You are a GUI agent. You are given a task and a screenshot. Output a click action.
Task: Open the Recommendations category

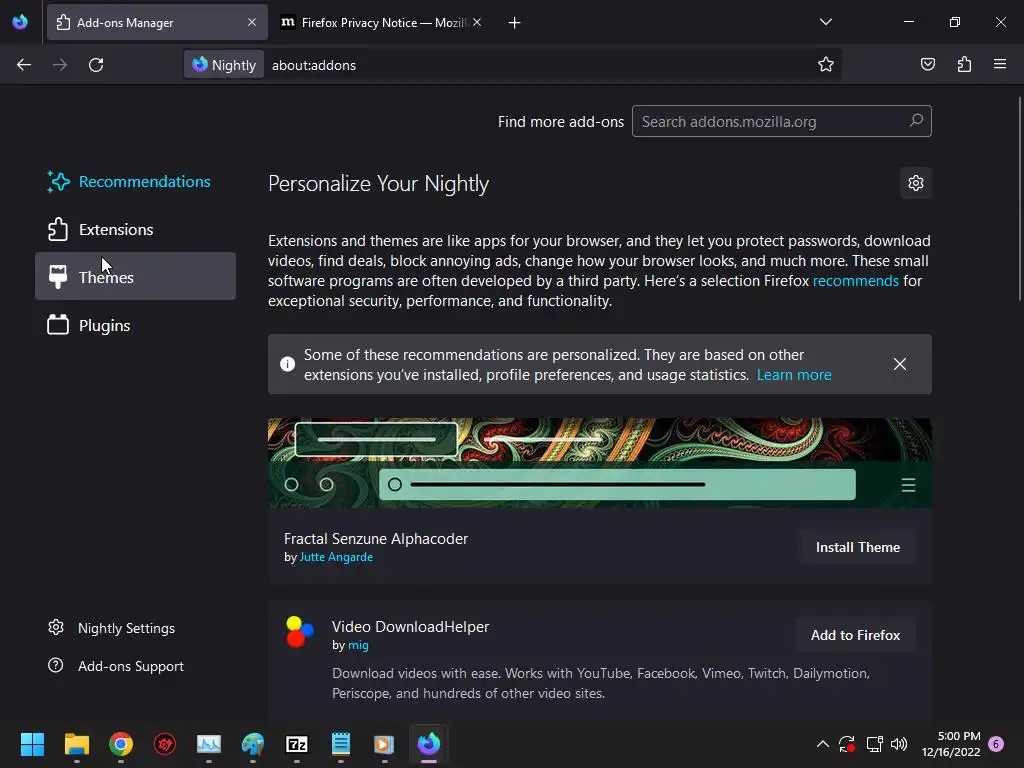[135, 182]
